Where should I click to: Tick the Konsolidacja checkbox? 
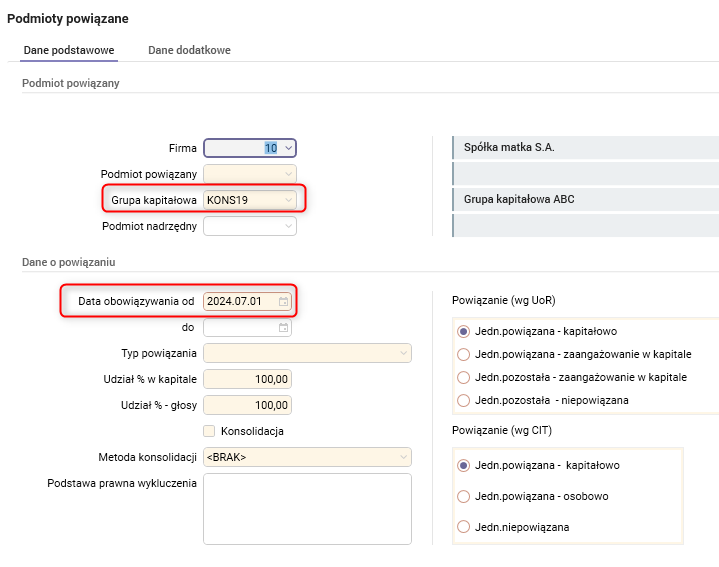pyautogui.click(x=209, y=431)
